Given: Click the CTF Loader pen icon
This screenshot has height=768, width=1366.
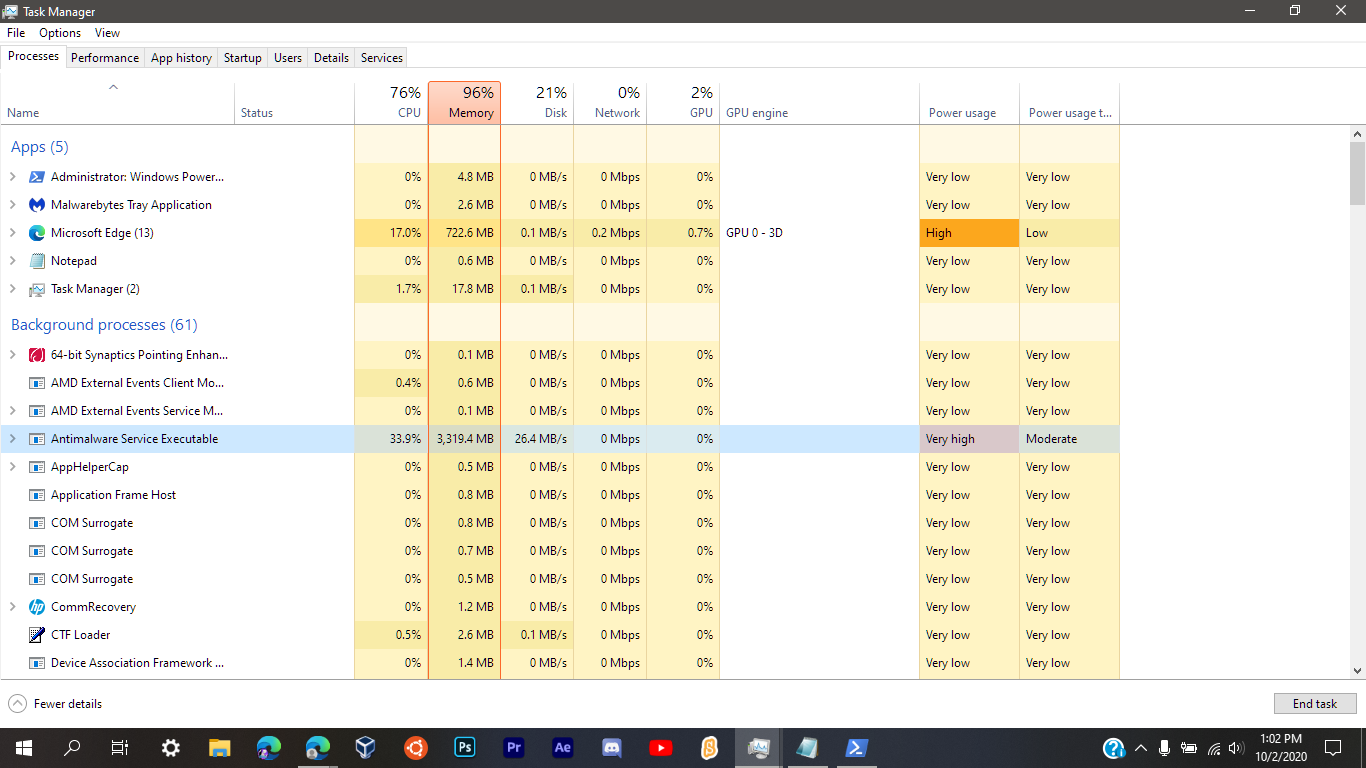Looking at the screenshot, I should 37,635.
